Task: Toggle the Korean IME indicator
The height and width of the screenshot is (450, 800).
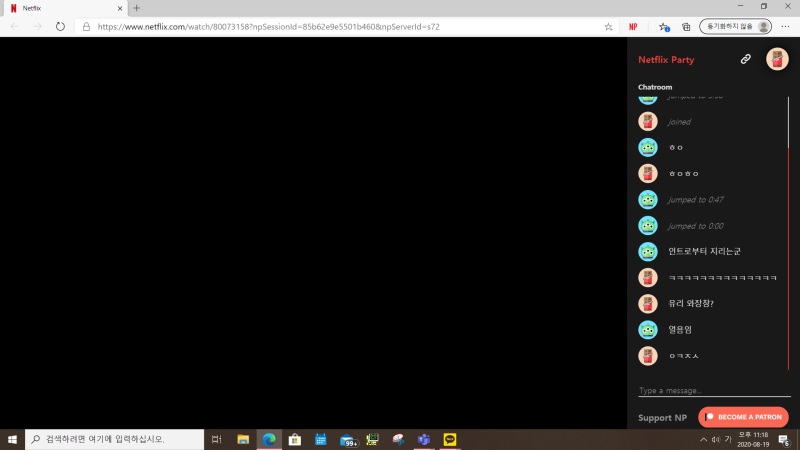Action: 728,439
